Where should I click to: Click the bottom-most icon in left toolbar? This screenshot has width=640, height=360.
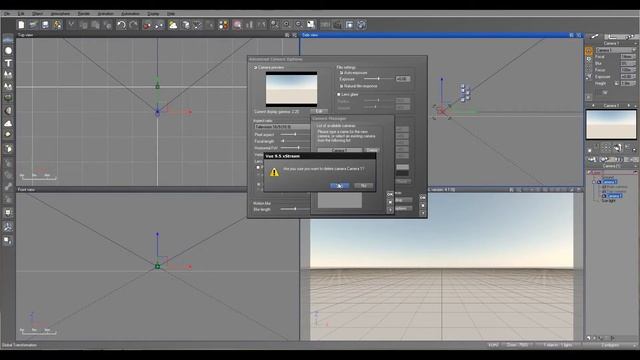pyautogui.click(x=8, y=240)
